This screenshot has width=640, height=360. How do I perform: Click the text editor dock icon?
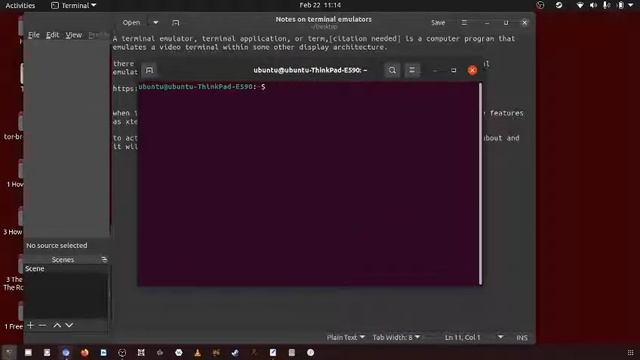[x=273, y=353]
